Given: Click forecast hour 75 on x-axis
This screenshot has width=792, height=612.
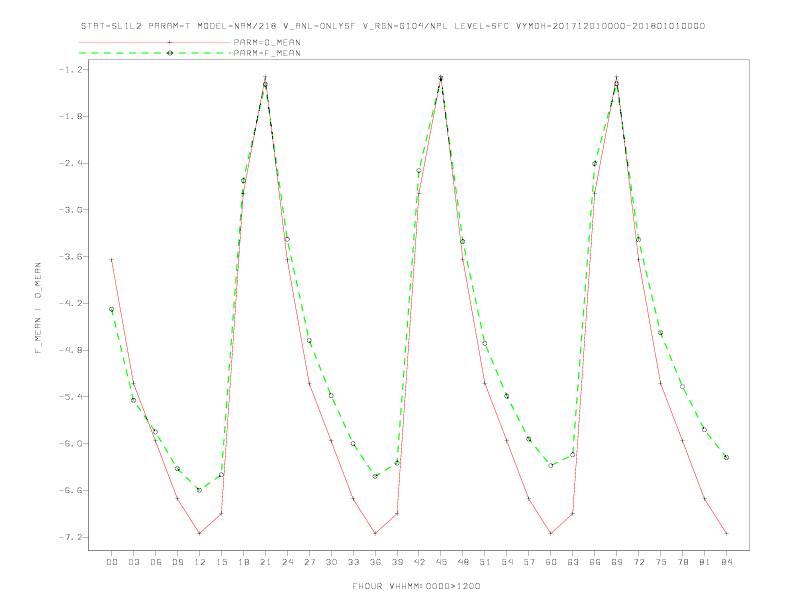Looking at the screenshot, I should pos(661,562).
